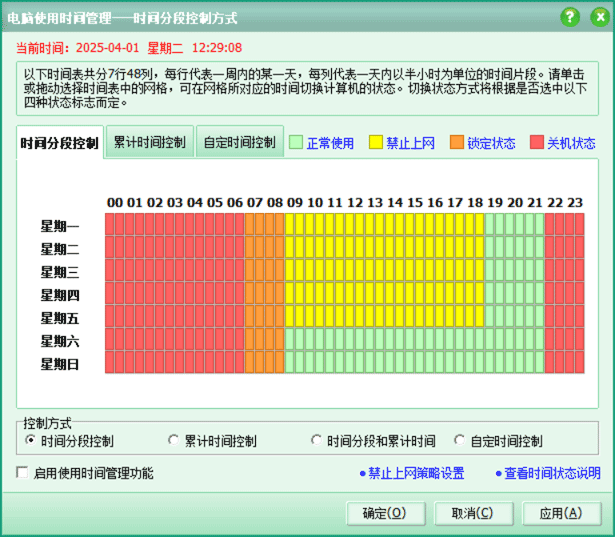The image size is (615, 537).
Task: Click the 取消(C) button
Action: click(x=472, y=513)
